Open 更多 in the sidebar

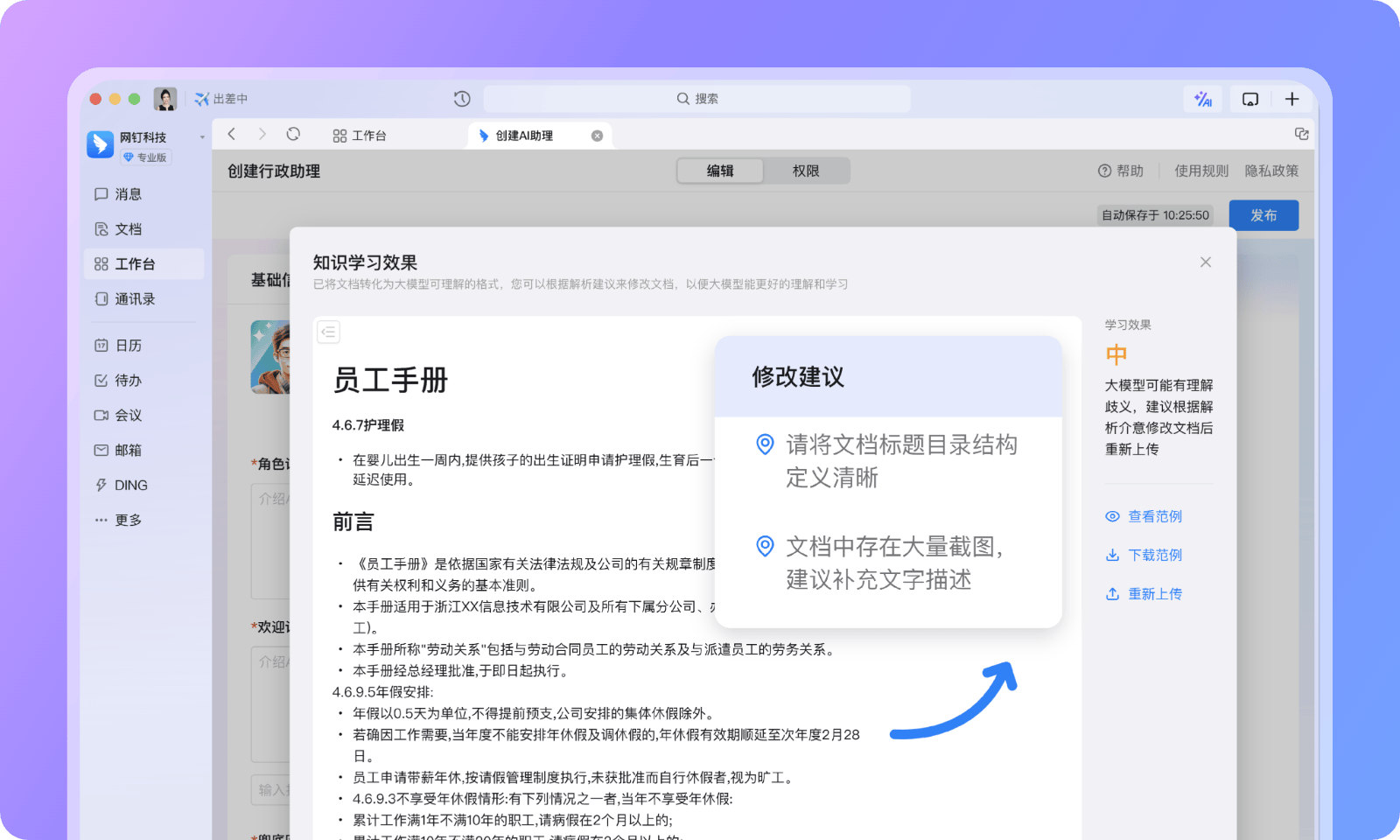[x=128, y=520]
